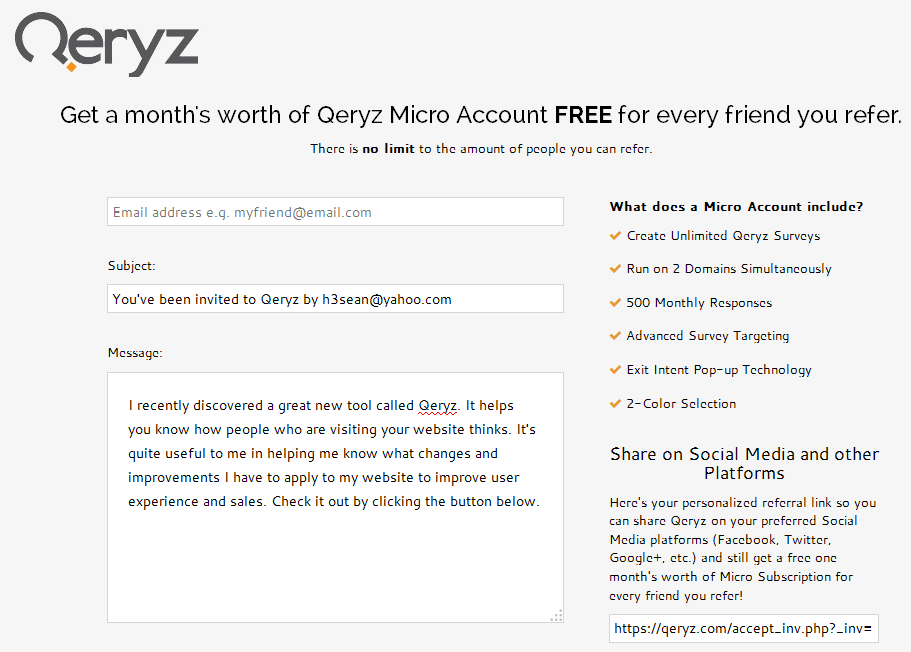Viewport: 911px width, 652px height.
Task: Click checkmark next to Run on 2 Domains Simultaneously
Action: (x=615, y=268)
